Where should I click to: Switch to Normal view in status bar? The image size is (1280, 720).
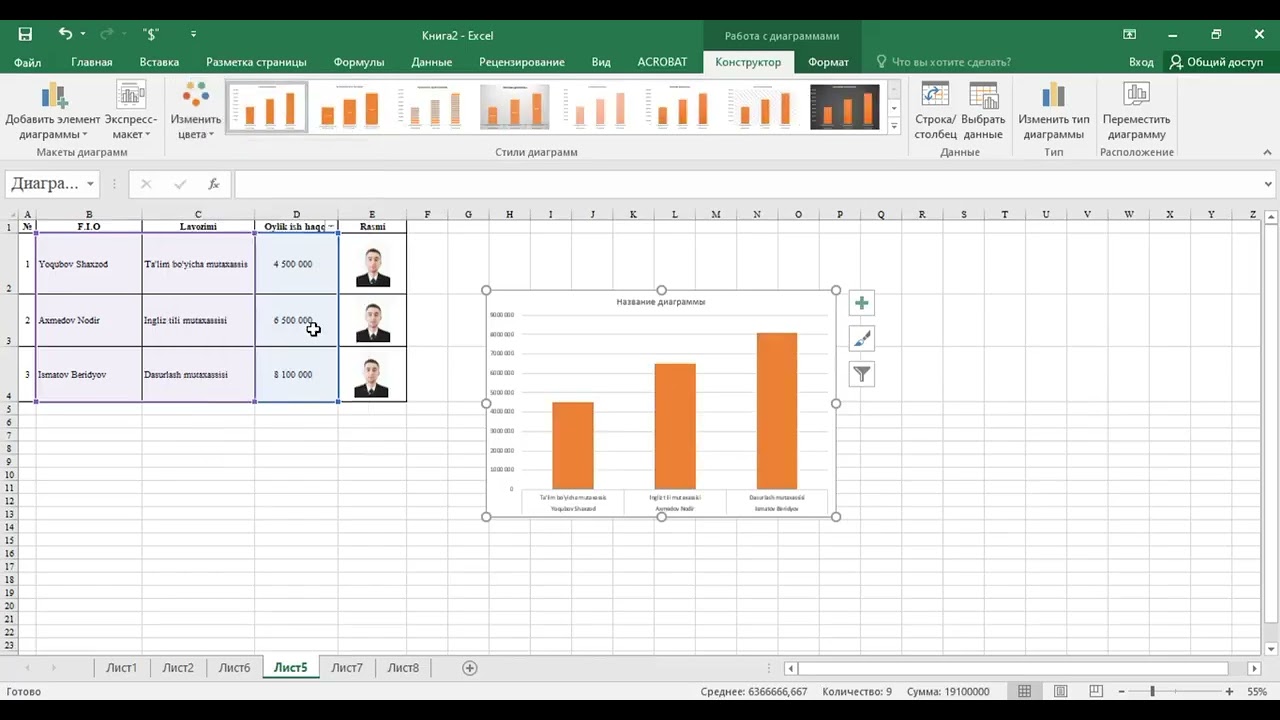1025,691
